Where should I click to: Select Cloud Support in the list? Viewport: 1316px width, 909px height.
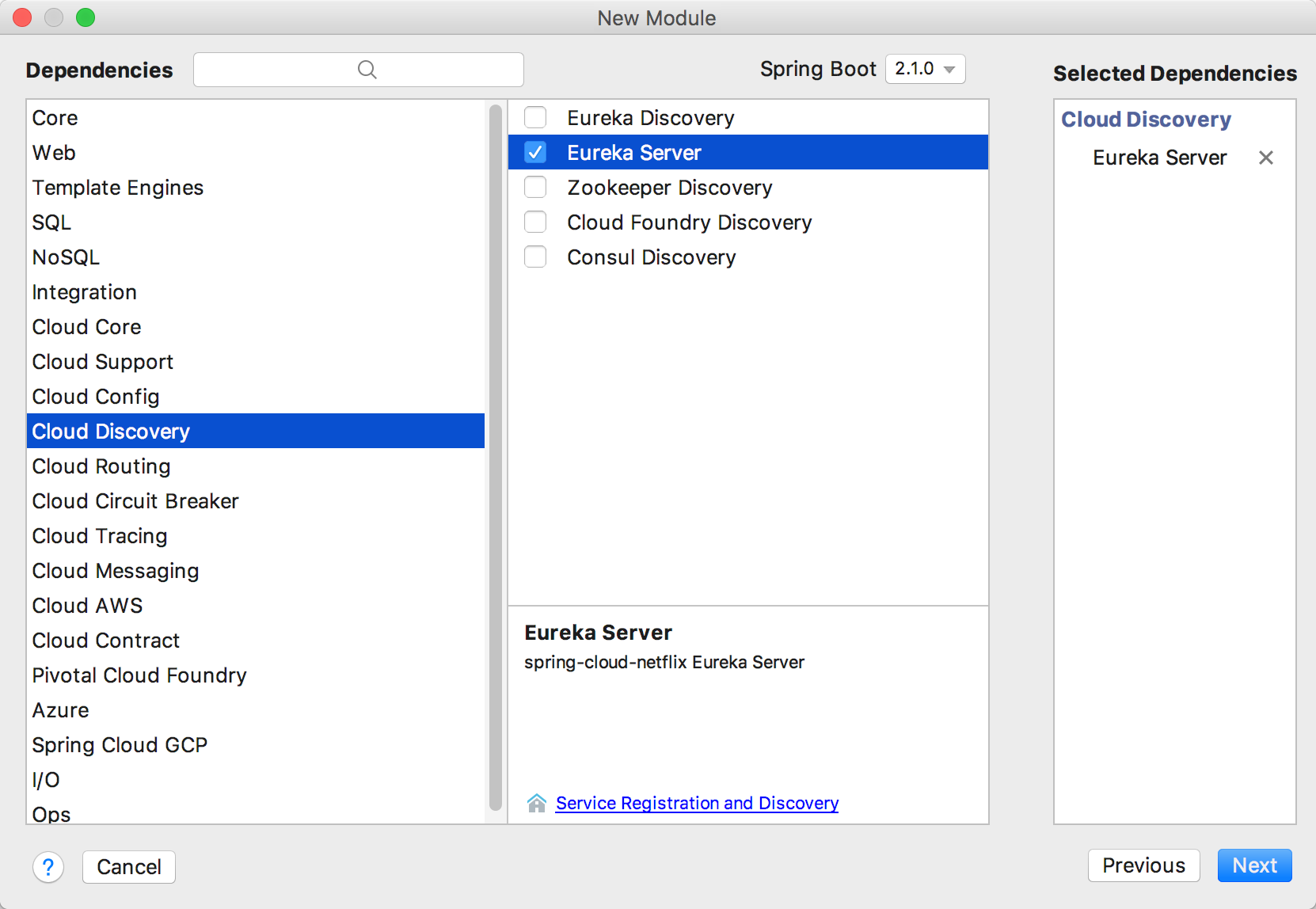click(256, 362)
